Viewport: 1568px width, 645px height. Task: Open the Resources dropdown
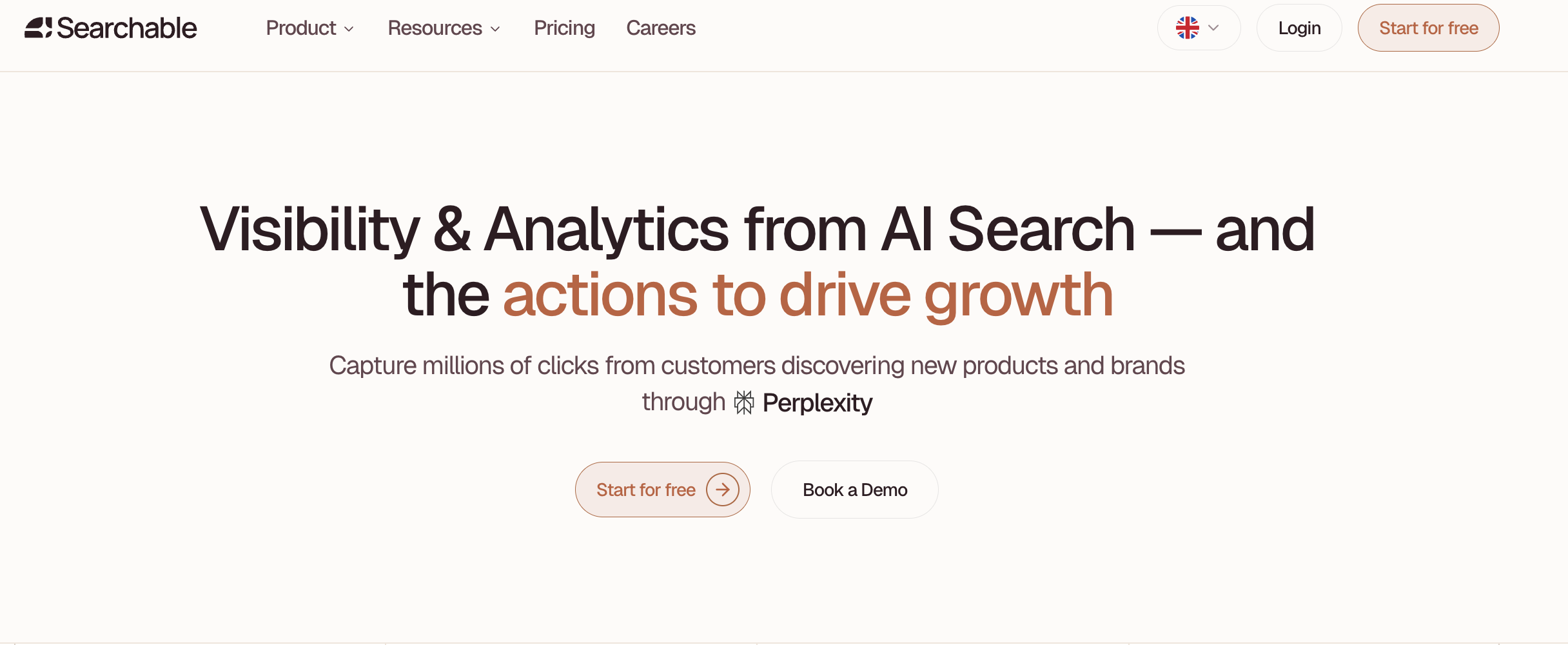click(x=435, y=28)
